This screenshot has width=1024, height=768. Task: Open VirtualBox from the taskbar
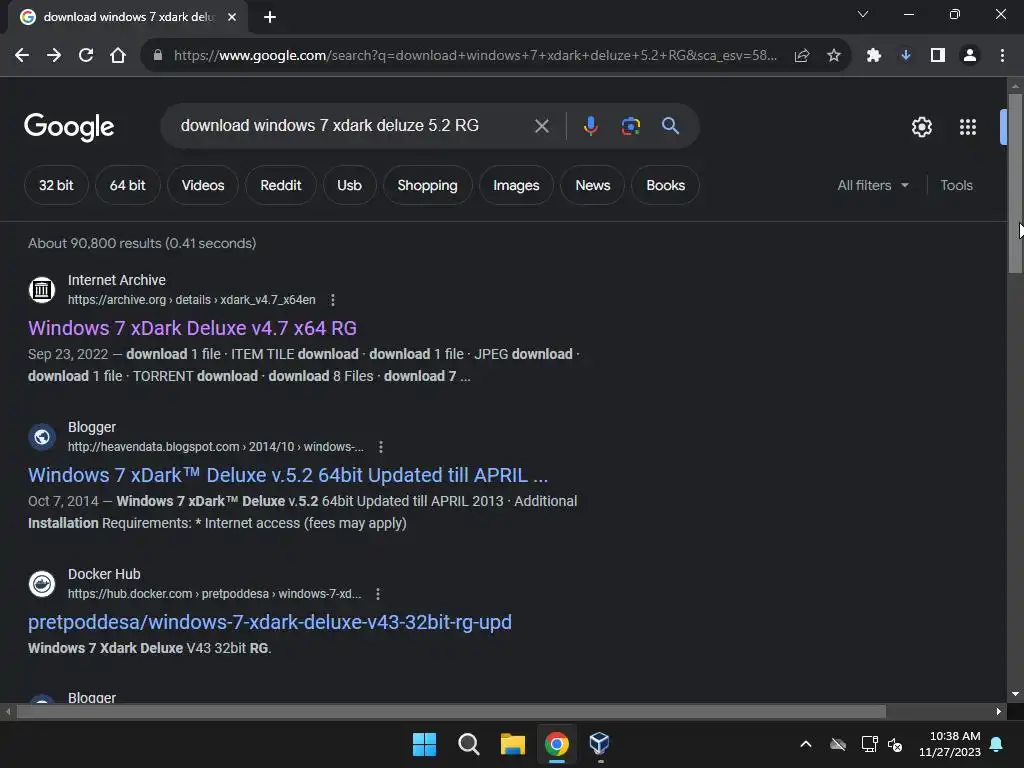click(x=600, y=744)
